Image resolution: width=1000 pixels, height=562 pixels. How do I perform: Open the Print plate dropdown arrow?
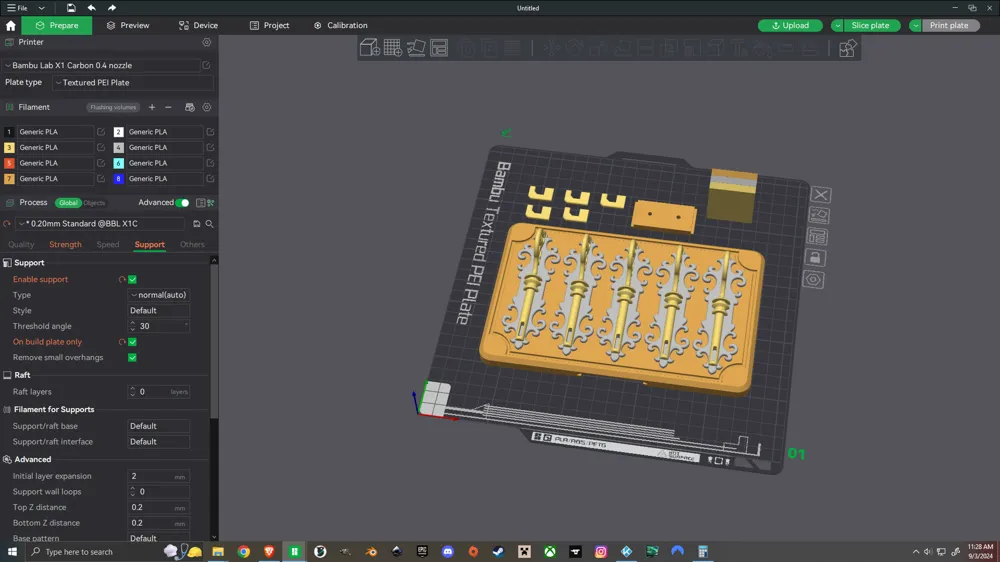pos(915,26)
